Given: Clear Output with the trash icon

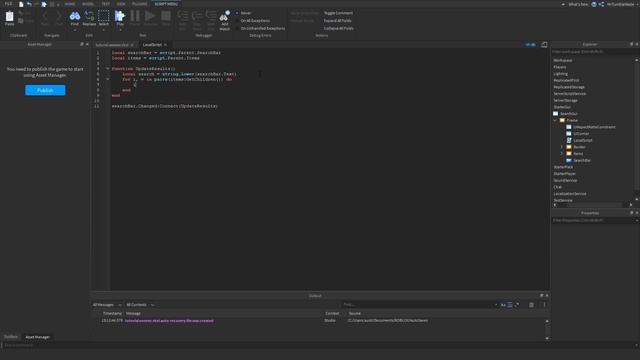Looking at the screenshot, I should [531, 304].
